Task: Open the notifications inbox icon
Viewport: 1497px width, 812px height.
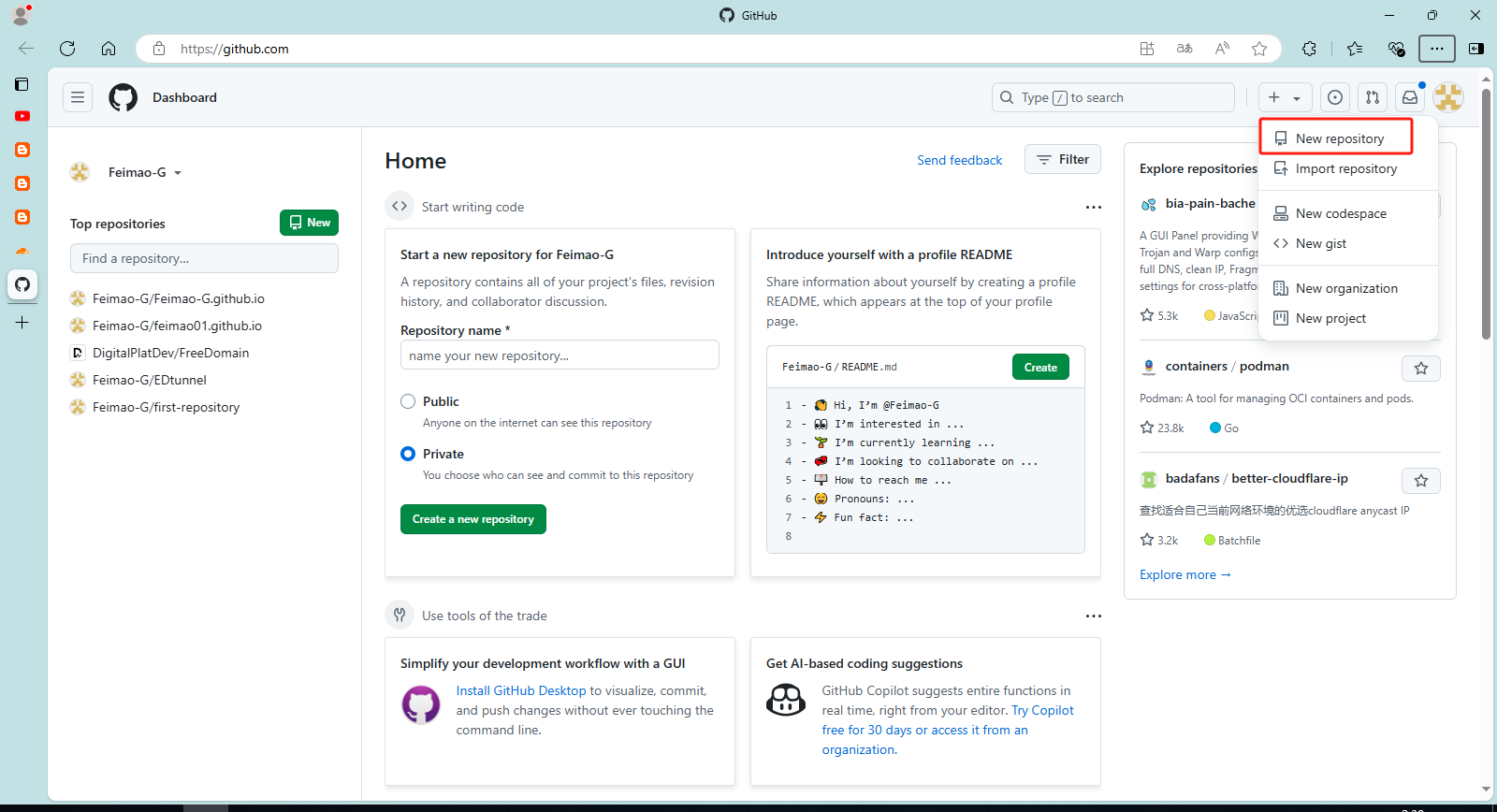Action: 1410,97
